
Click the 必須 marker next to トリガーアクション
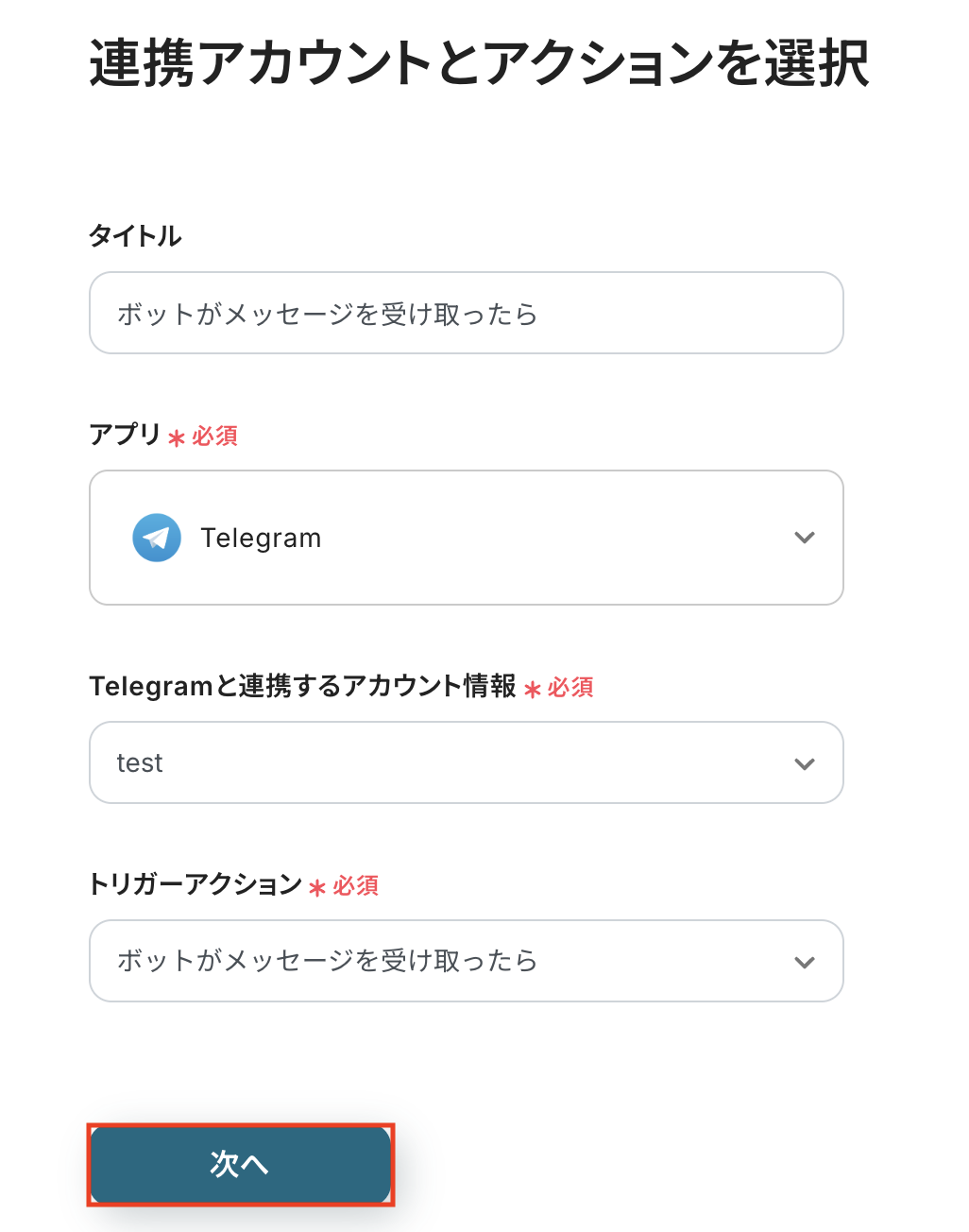pyautogui.click(x=356, y=885)
